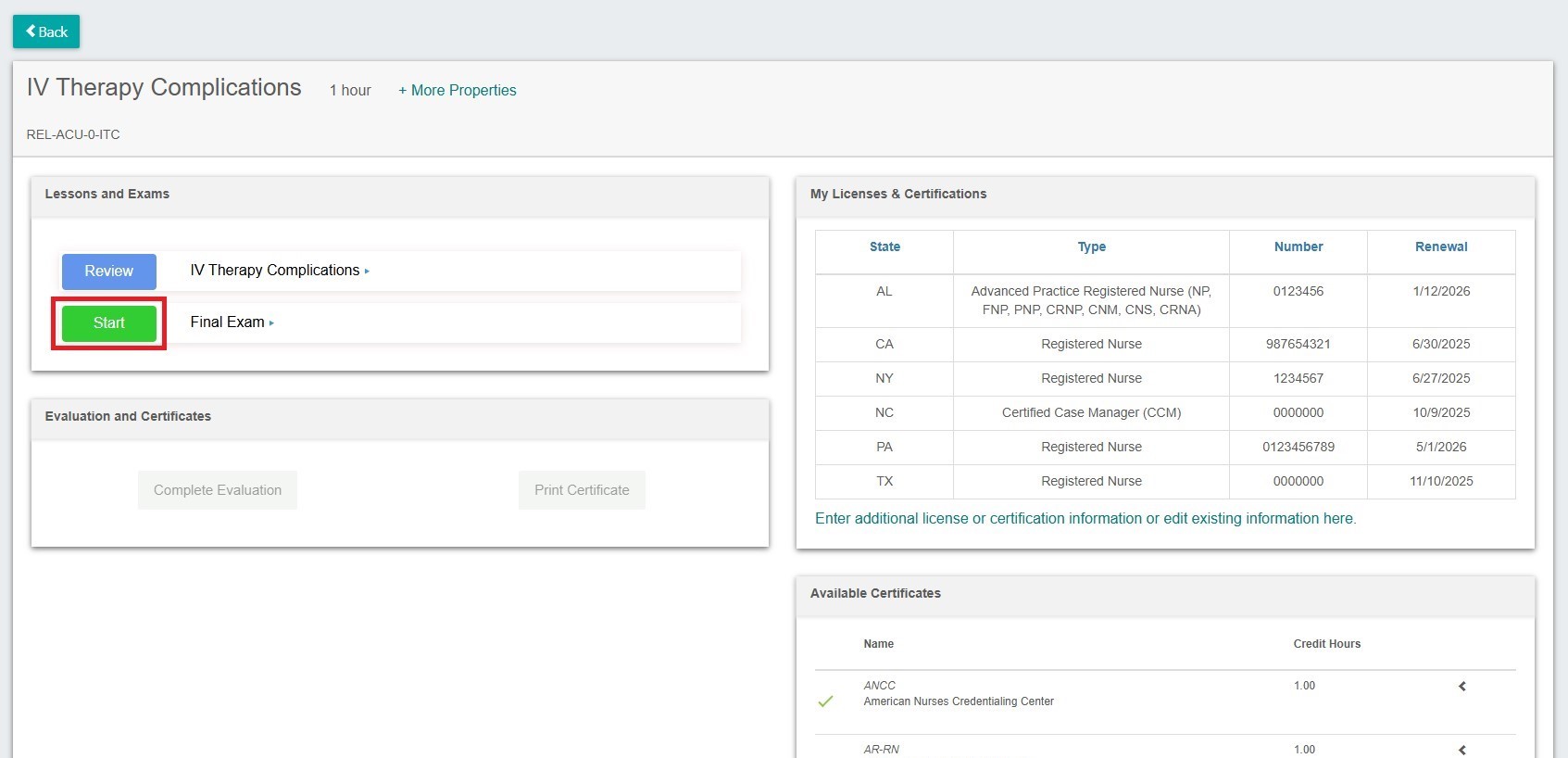Click the Final Exam title text
This screenshot has height=758, width=1568.
pyautogui.click(x=227, y=322)
